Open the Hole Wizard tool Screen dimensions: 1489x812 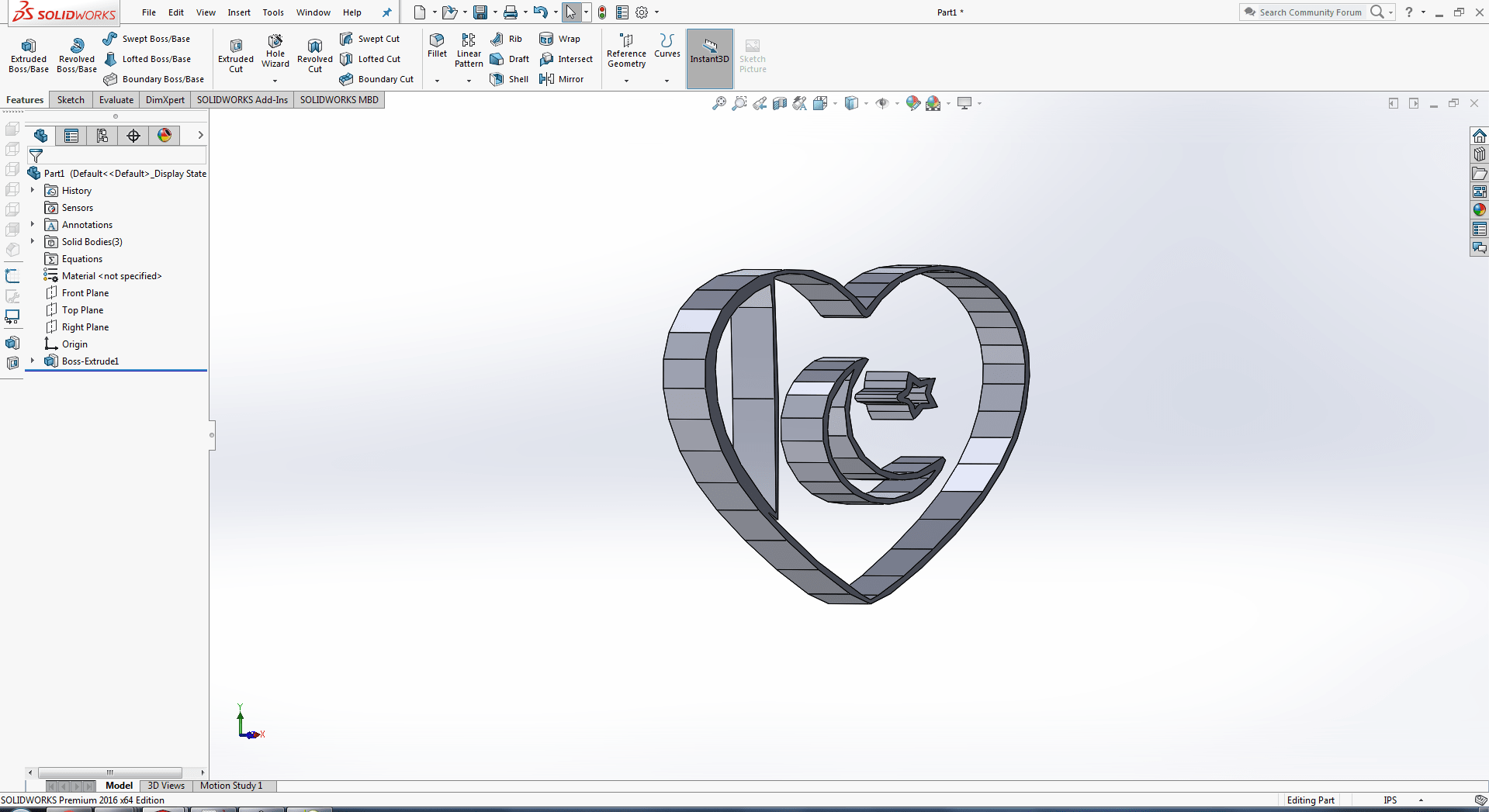275,50
